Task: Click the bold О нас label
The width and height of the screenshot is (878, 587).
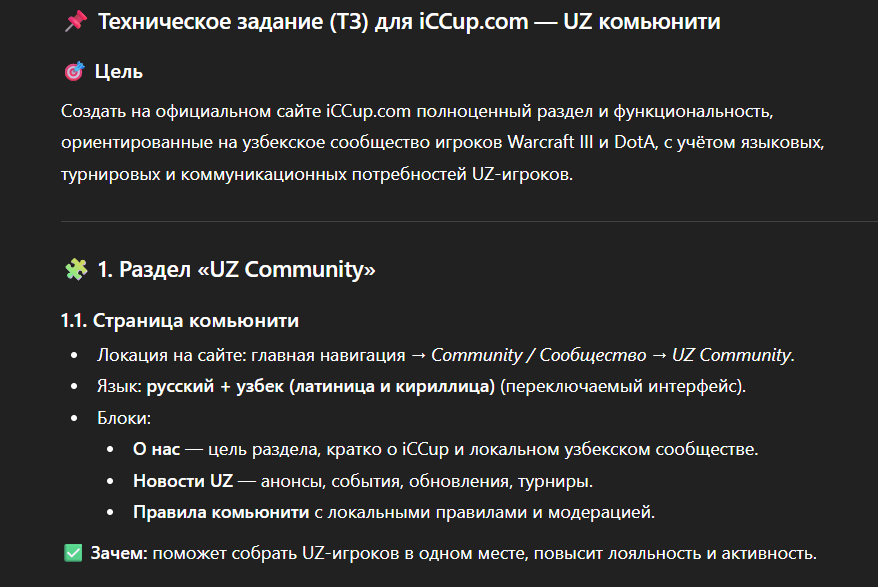Action: pos(157,449)
